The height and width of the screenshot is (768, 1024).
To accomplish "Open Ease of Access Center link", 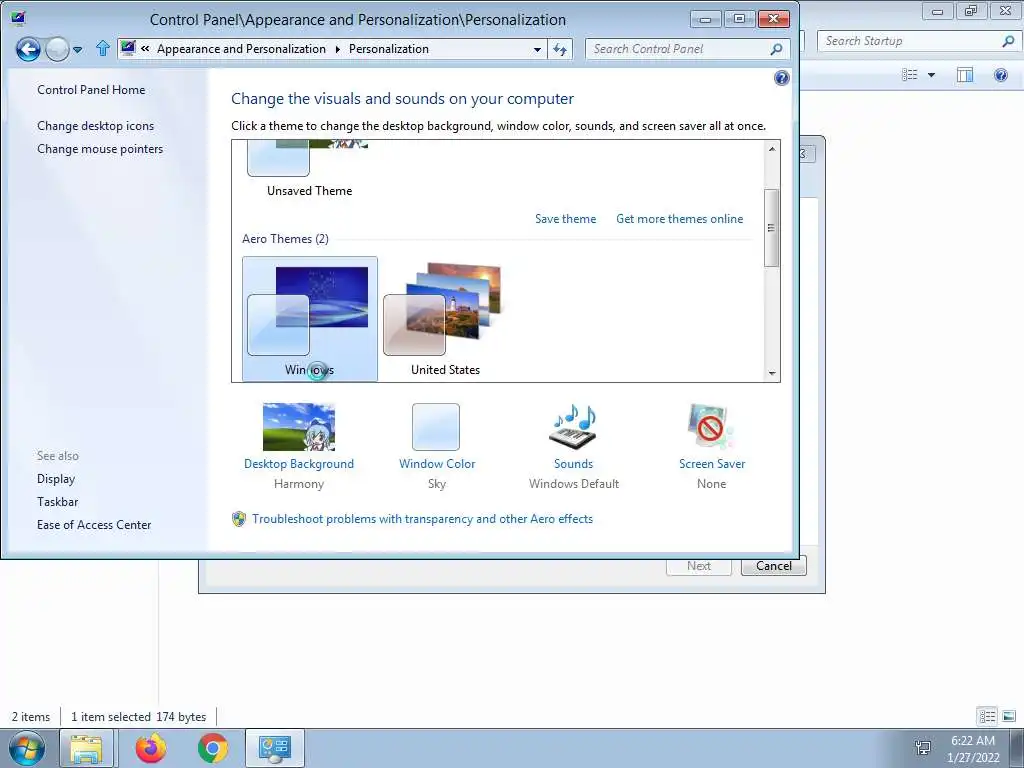I will tap(94, 524).
